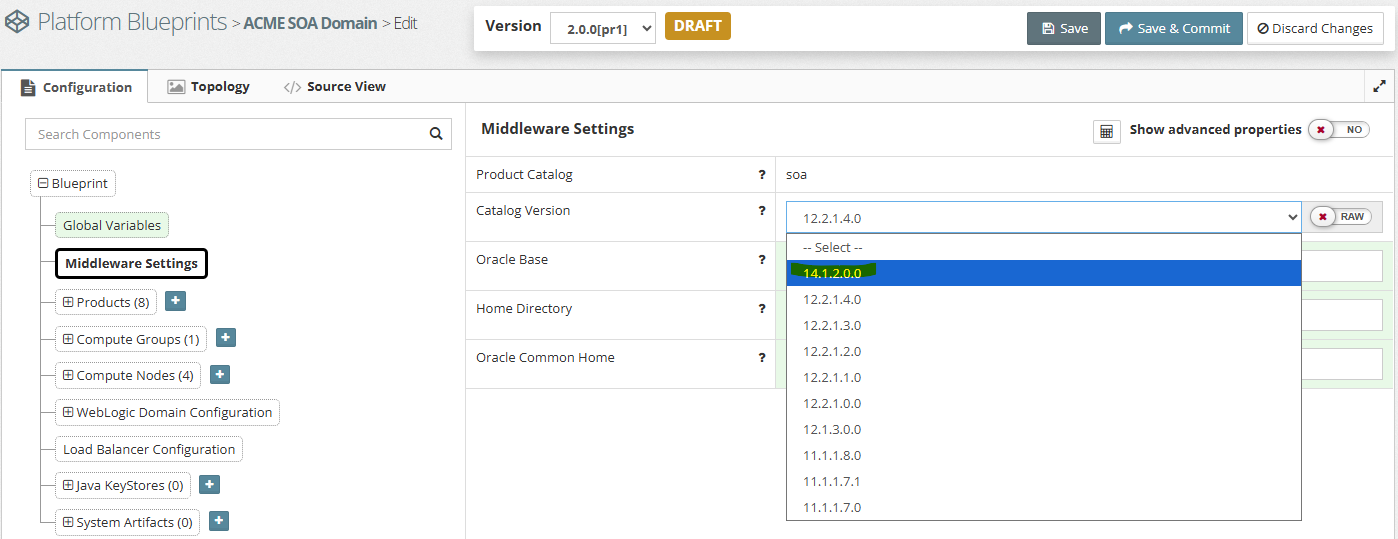Image resolution: width=1398 pixels, height=539 pixels.
Task: Collapse the Blueprint tree root
Action: (43, 184)
